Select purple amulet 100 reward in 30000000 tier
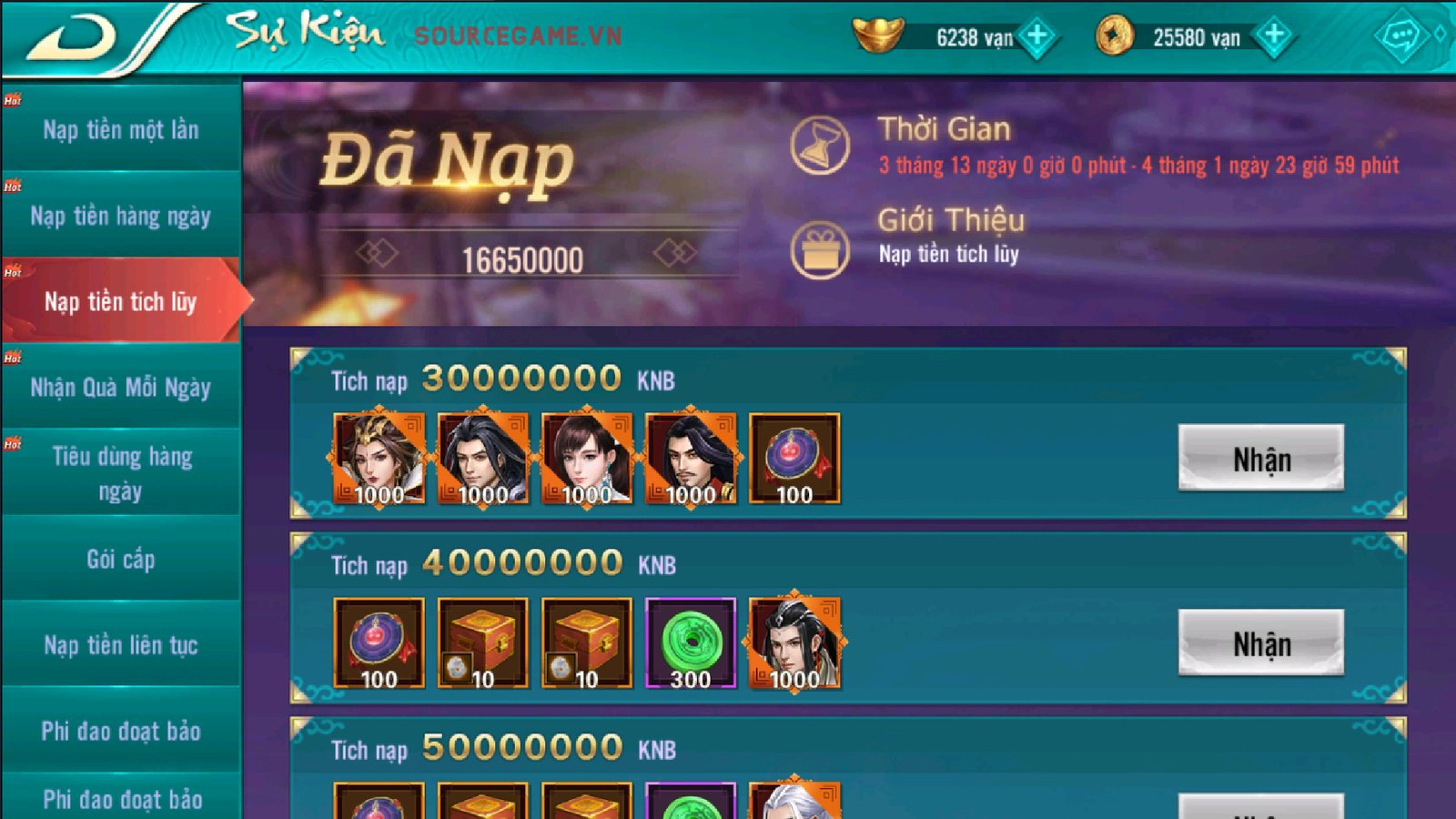The width and height of the screenshot is (1456, 819). coord(794,459)
